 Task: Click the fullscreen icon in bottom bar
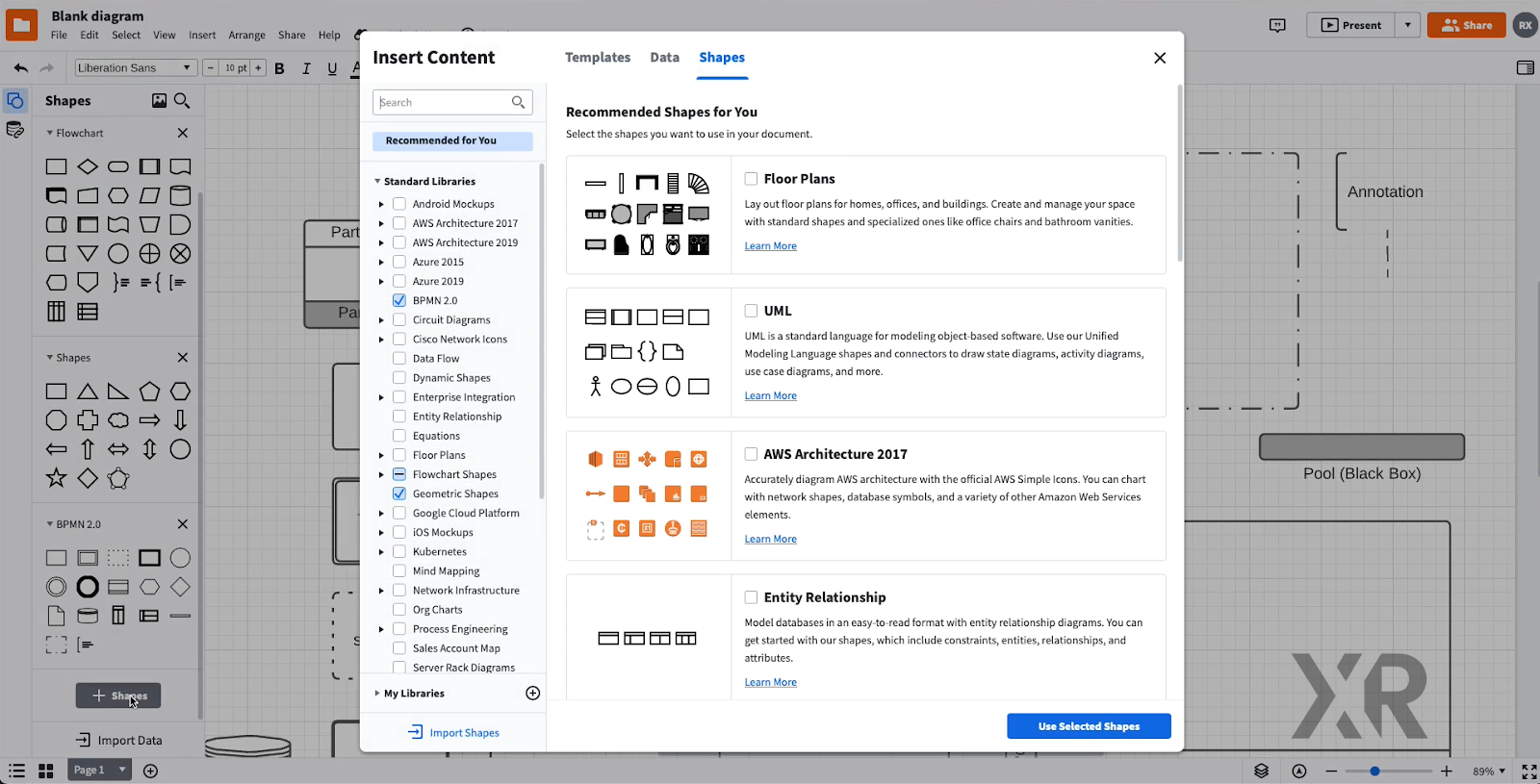(1528, 771)
